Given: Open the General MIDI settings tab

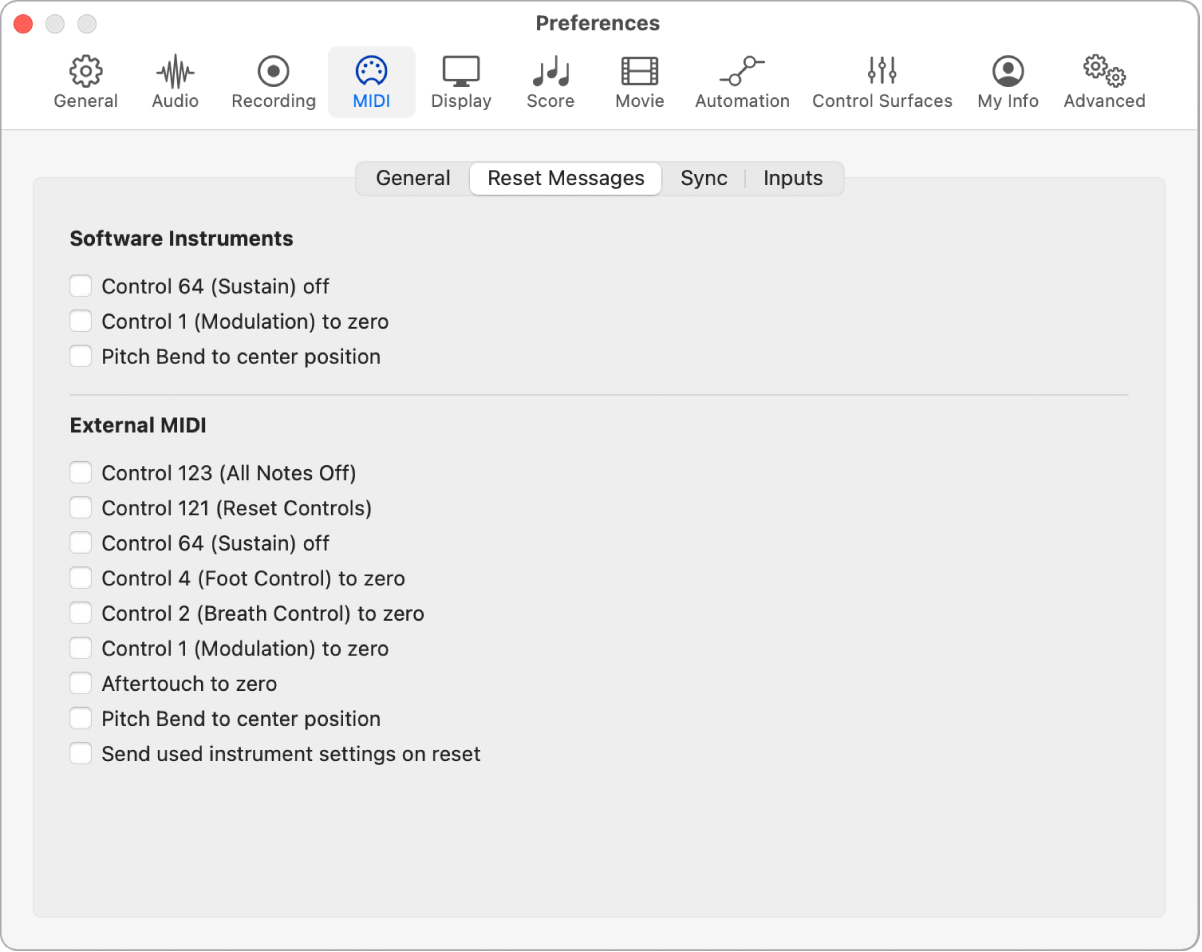Looking at the screenshot, I should 412,178.
